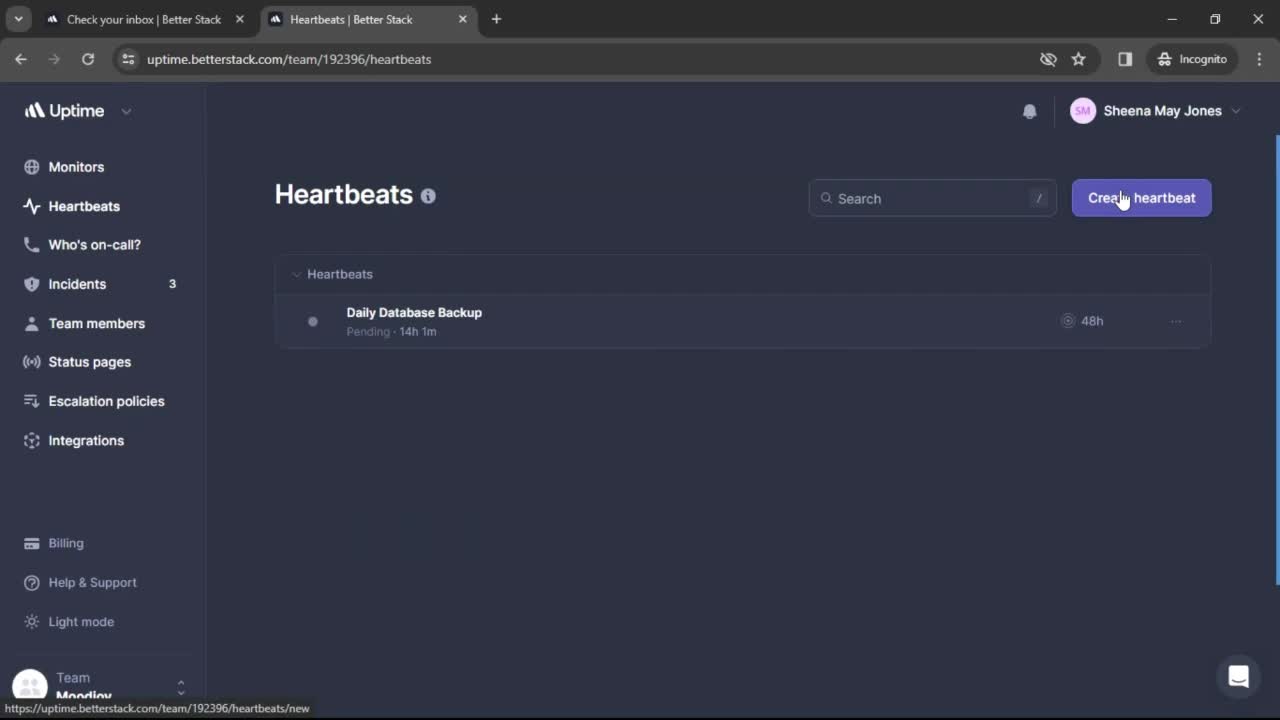Image resolution: width=1280 pixels, height=720 pixels.
Task: Click the Help & Support question icon
Action: click(x=32, y=582)
